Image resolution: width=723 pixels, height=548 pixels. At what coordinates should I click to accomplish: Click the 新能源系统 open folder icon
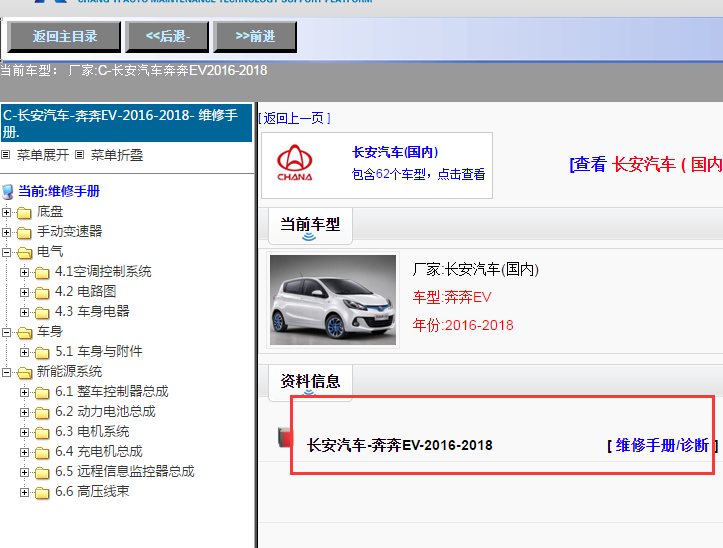coord(24,372)
